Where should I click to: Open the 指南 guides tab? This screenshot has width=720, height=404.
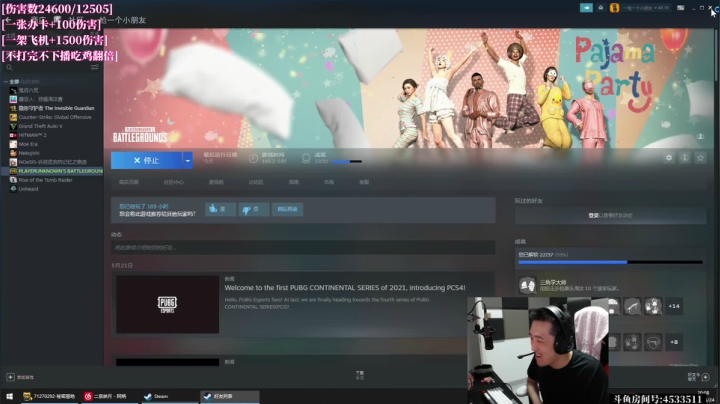pos(294,182)
